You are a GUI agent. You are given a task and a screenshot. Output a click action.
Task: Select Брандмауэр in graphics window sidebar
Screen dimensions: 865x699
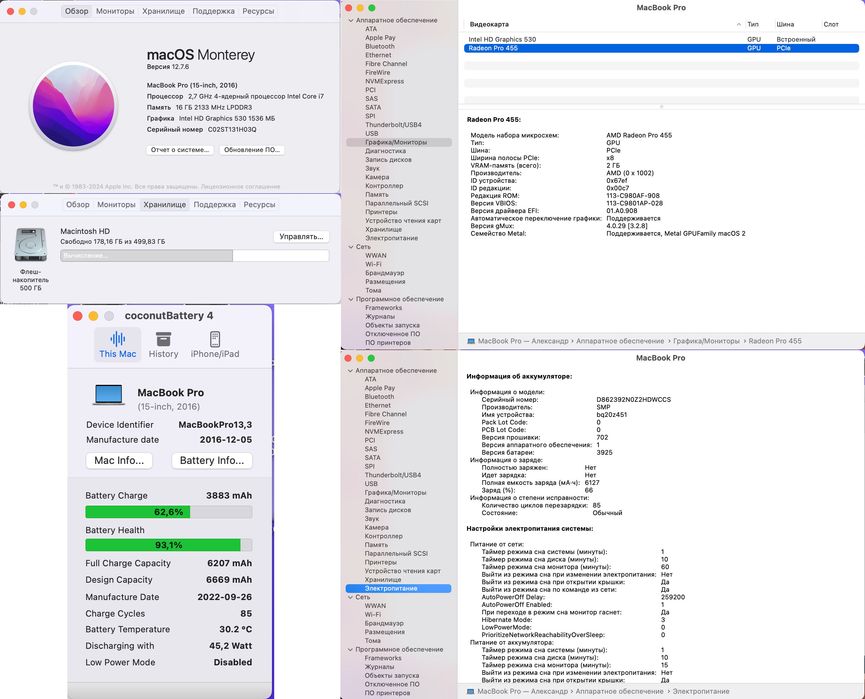coord(385,273)
